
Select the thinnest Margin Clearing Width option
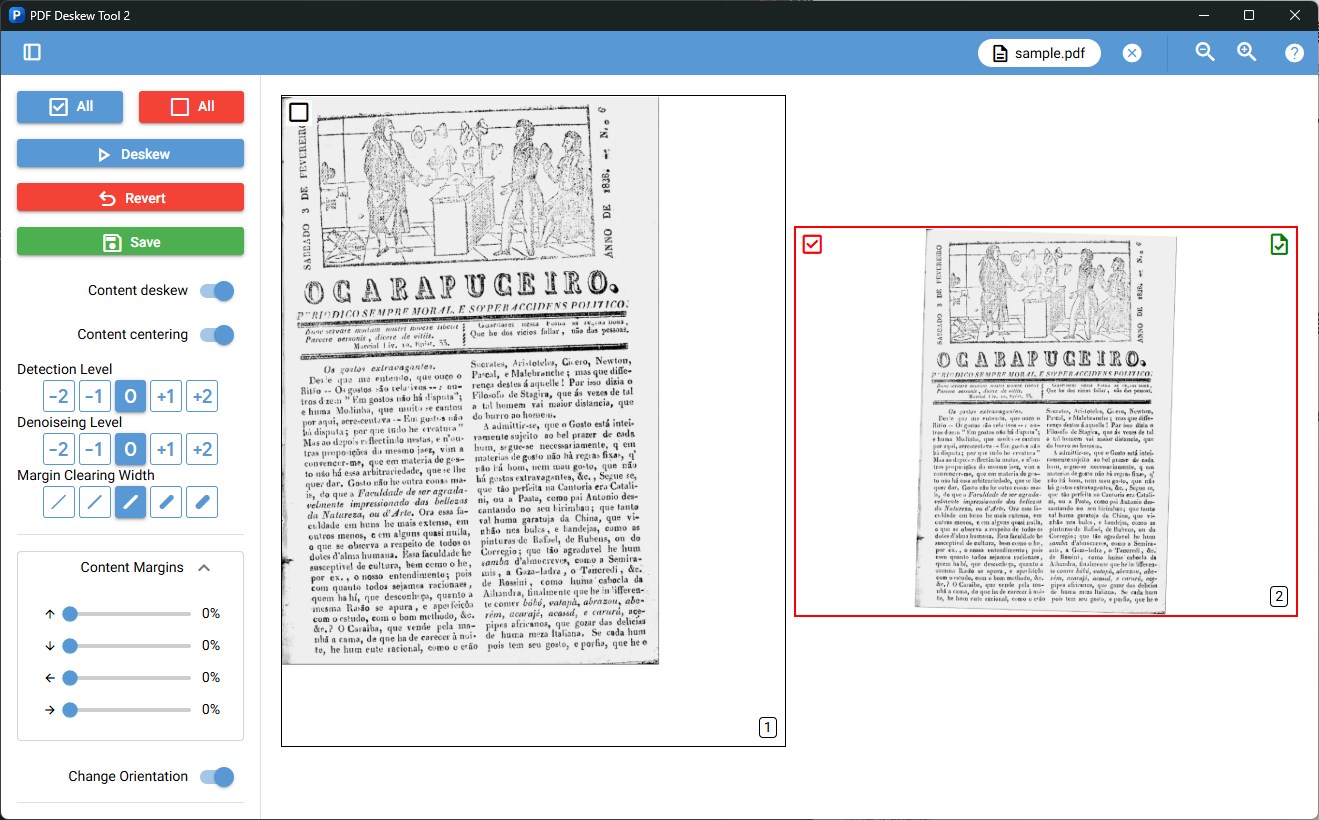pos(58,502)
